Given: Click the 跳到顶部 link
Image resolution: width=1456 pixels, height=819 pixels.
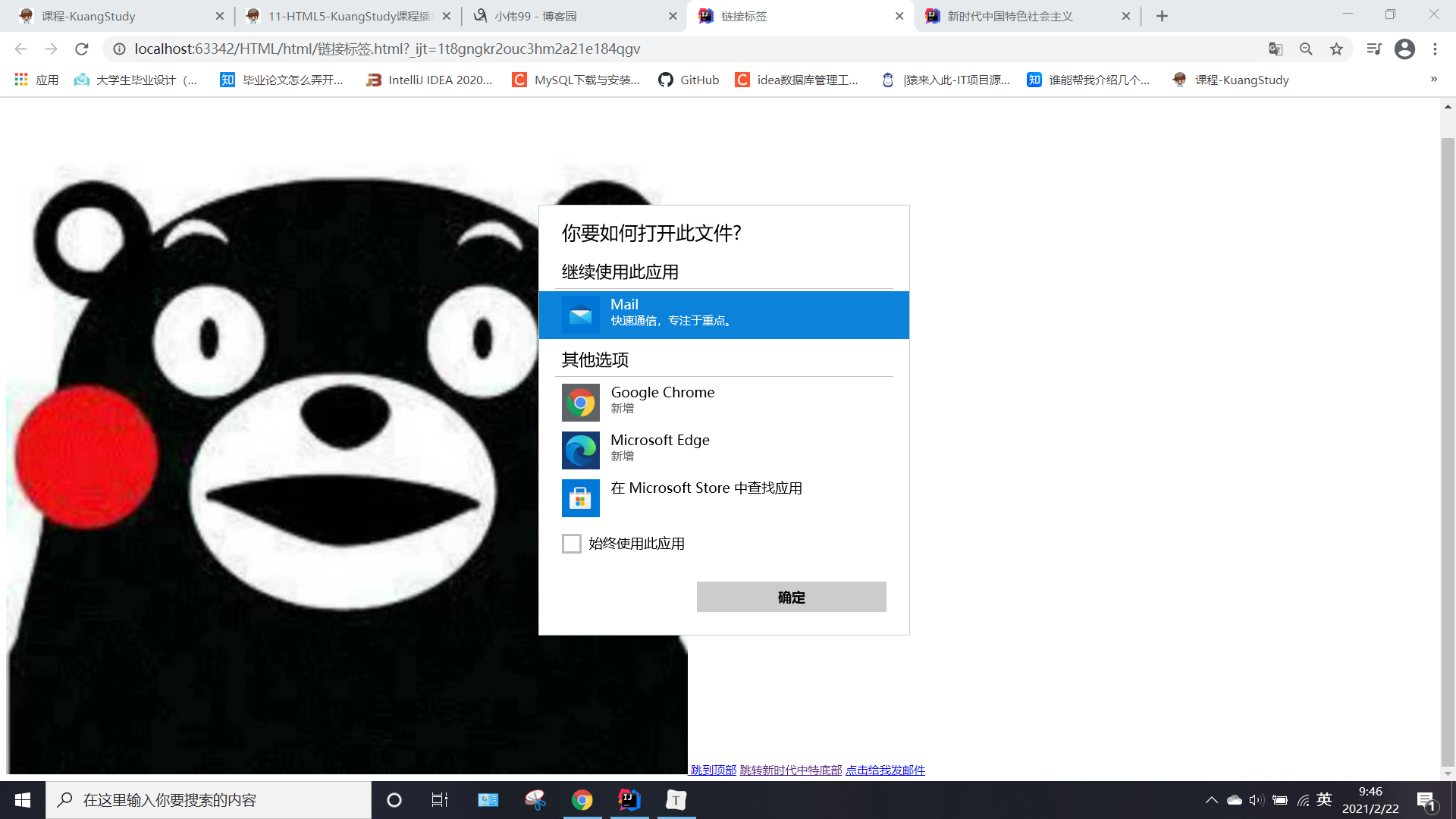Looking at the screenshot, I should pos(713,770).
